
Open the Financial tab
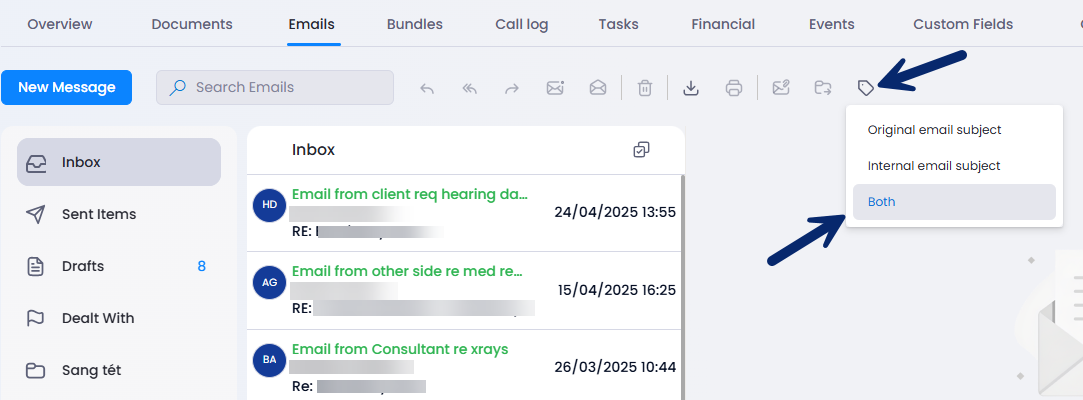tap(723, 24)
